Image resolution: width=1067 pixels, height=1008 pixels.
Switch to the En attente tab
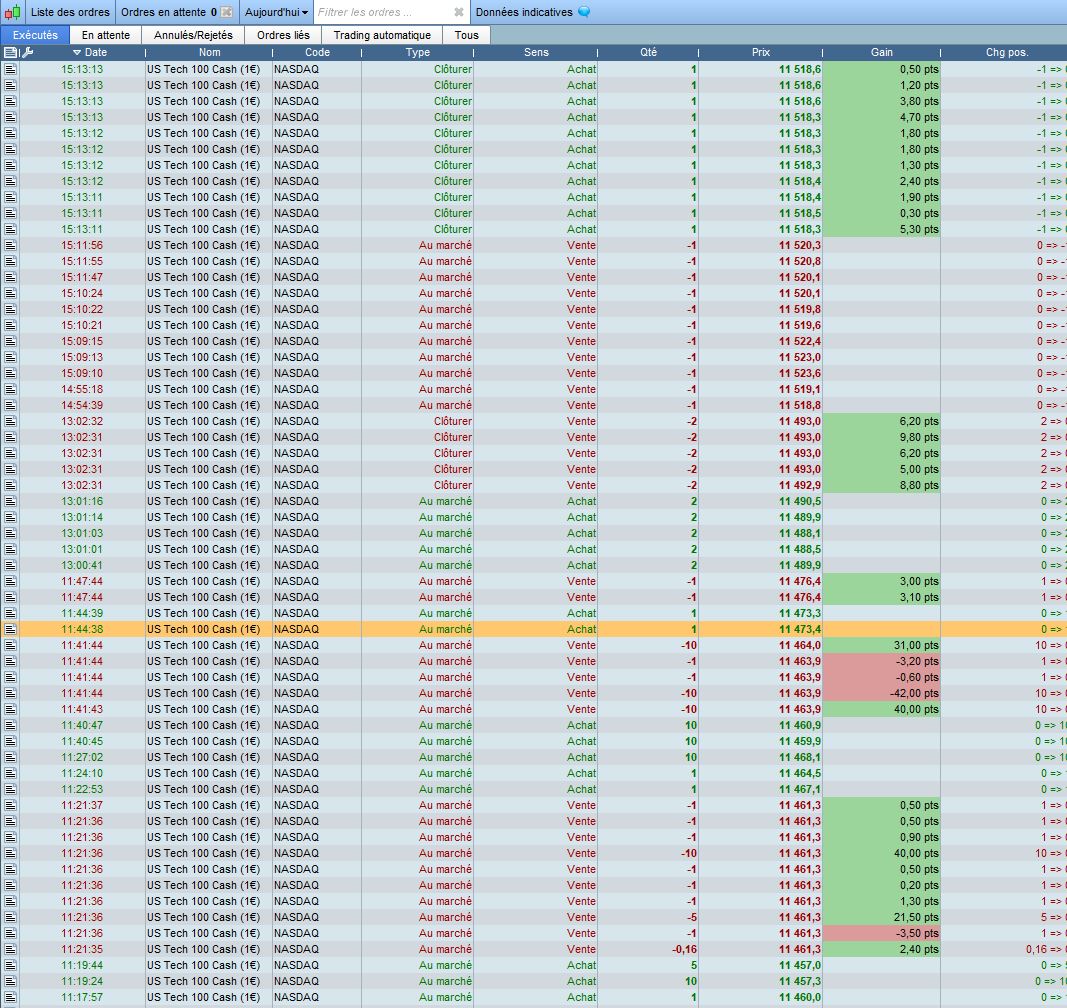coord(105,35)
